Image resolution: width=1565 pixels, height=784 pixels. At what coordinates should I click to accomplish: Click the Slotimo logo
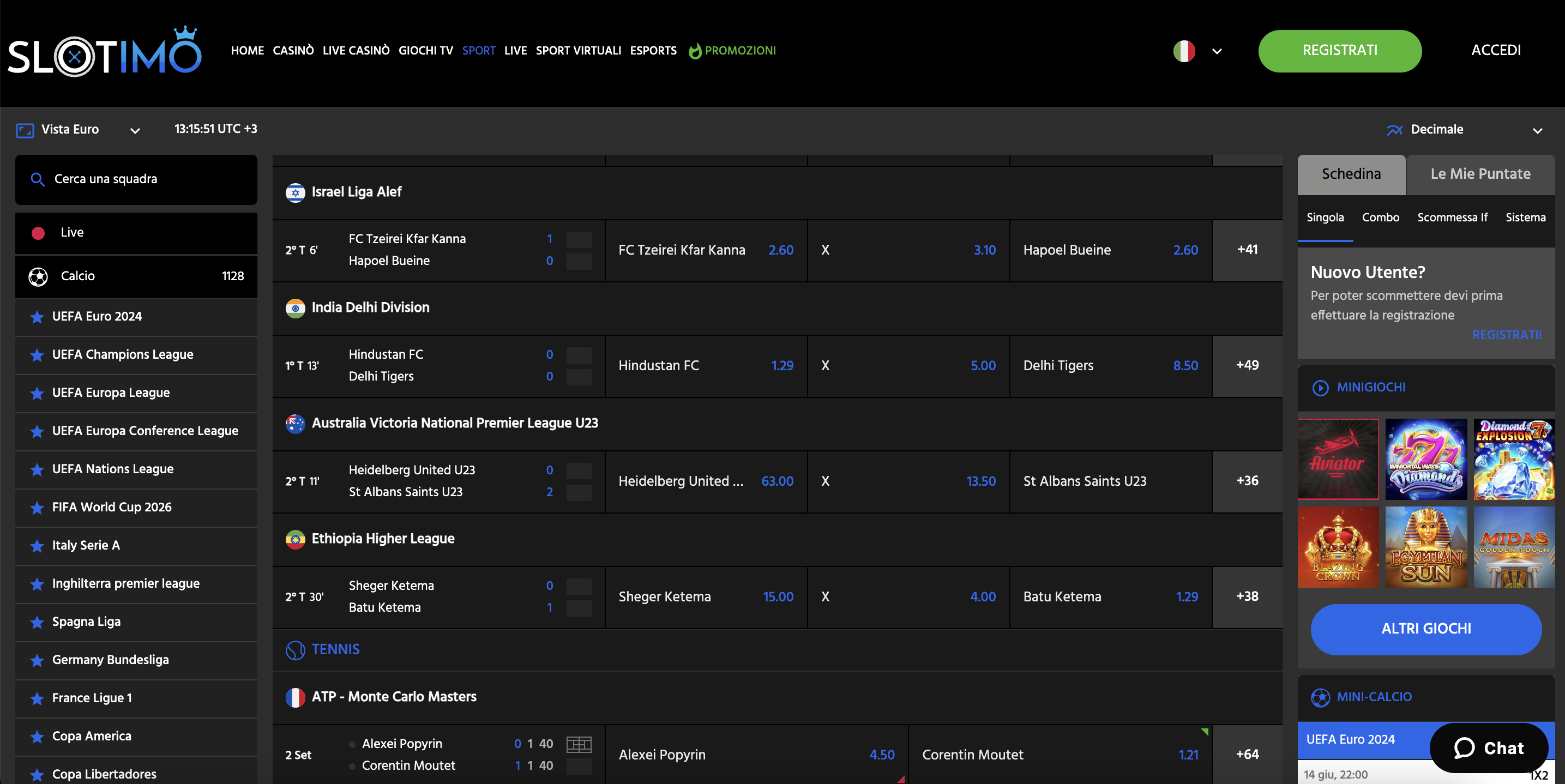click(x=105, y=52)
